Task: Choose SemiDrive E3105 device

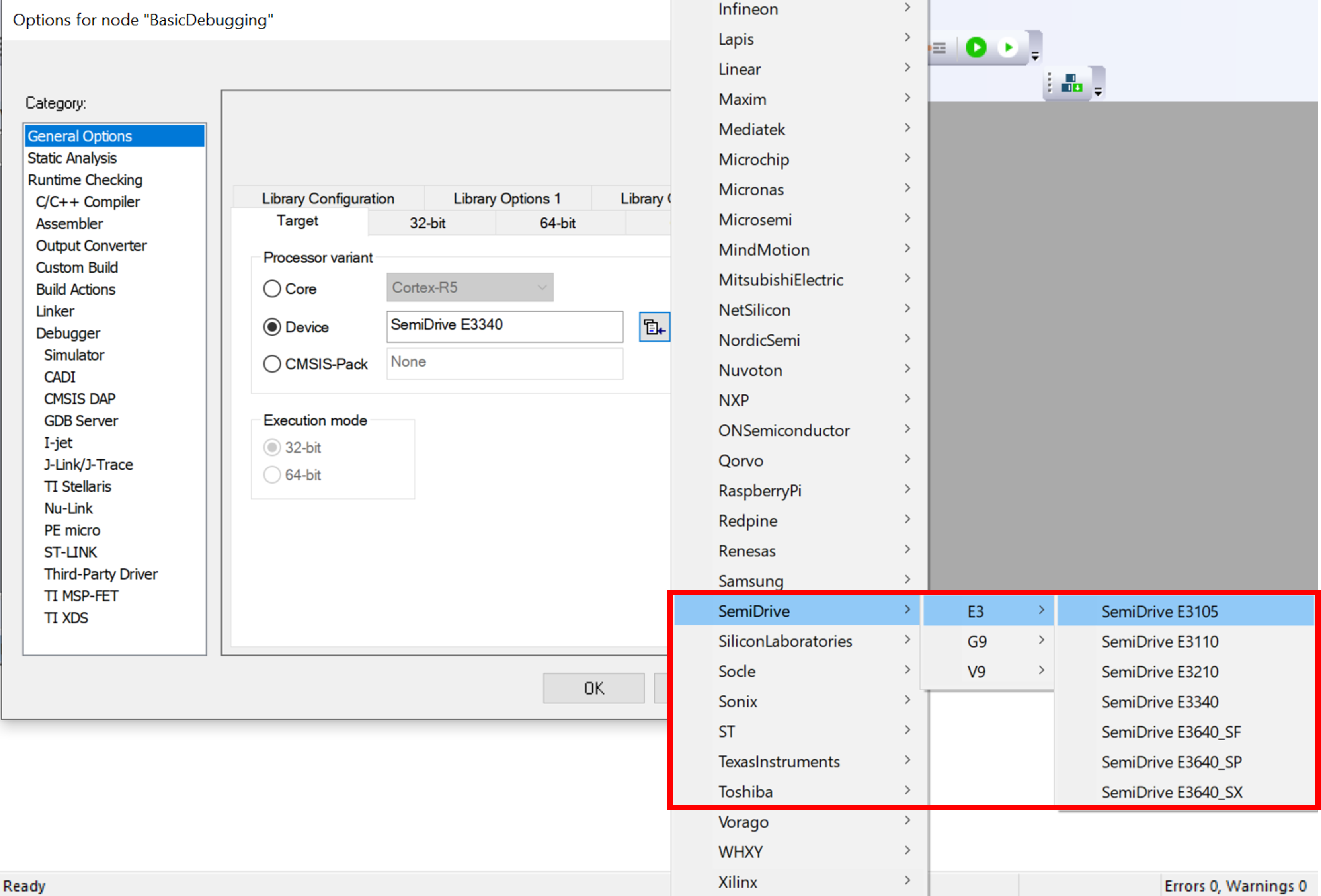Action: pos(1186,612)
